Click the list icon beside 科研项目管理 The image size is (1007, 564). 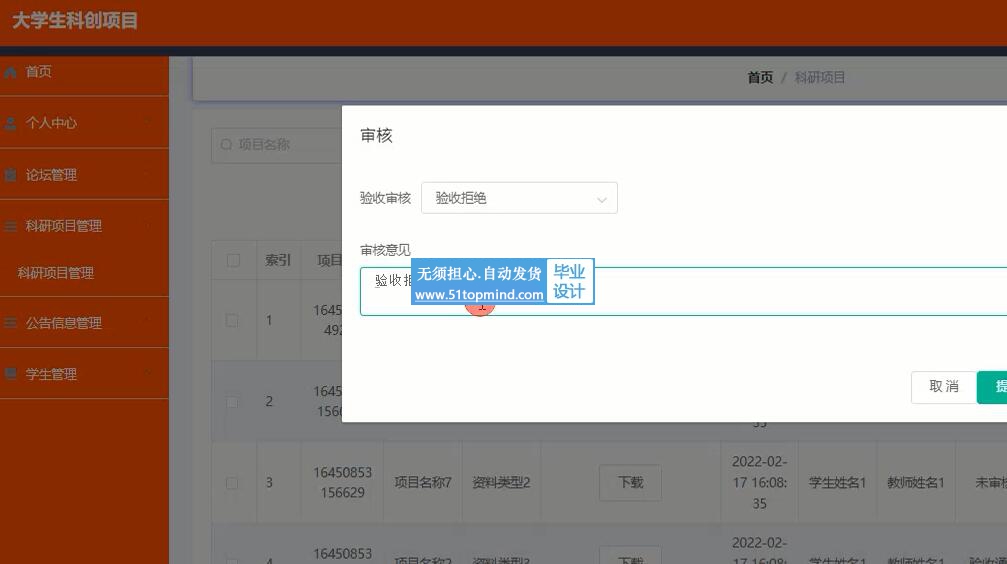10,226
